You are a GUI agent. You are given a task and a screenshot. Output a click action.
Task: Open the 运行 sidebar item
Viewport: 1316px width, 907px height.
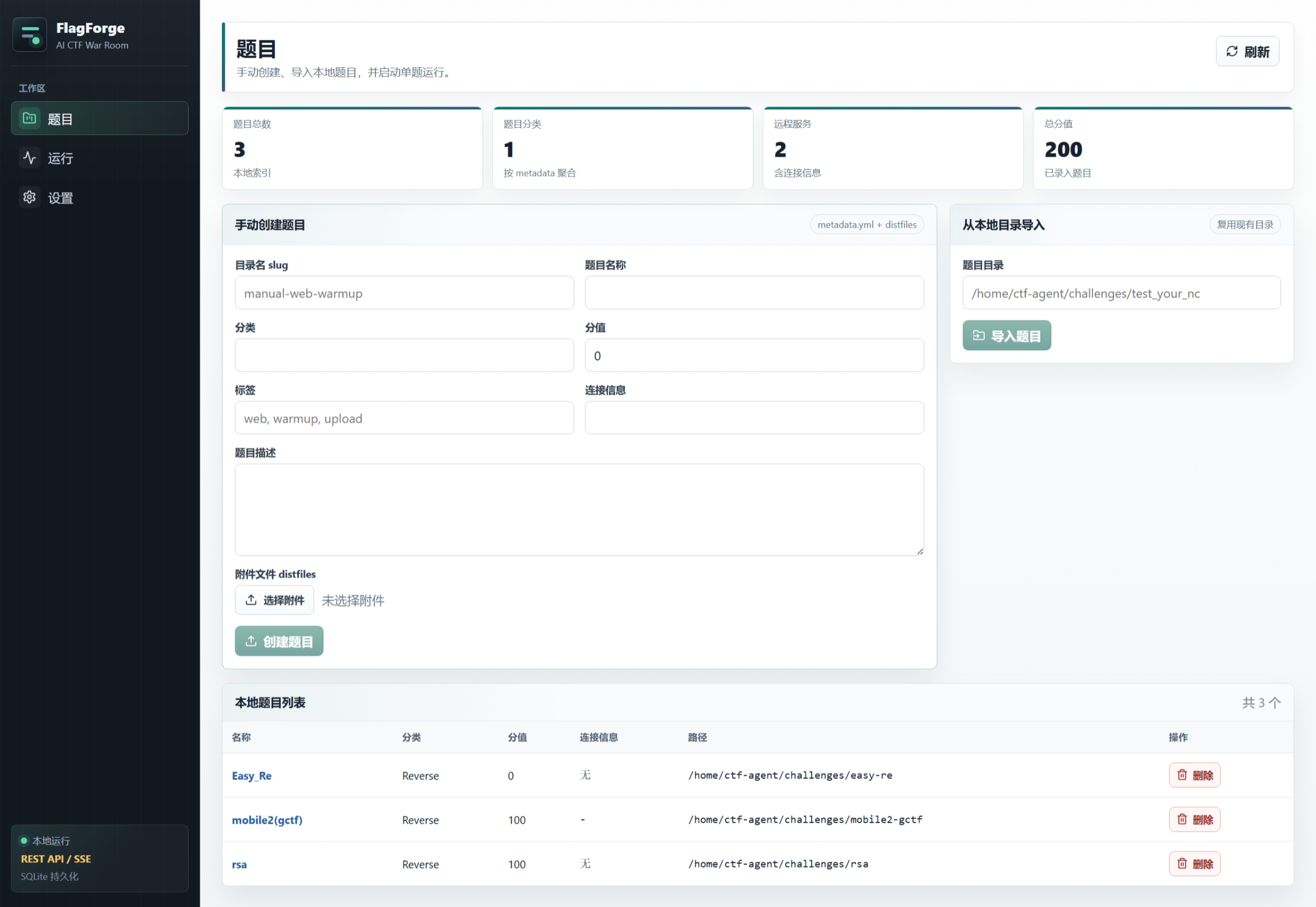tap(99, 158)
